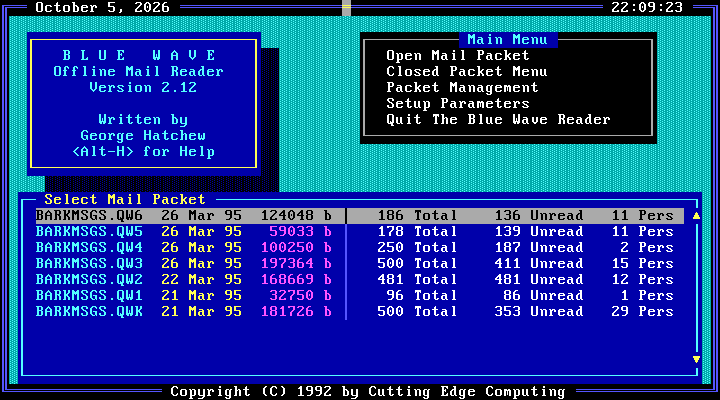This screenshot has height=400, width=720.
Task: Click 2 Pers personal count
Action: click(x=647, y=248)
